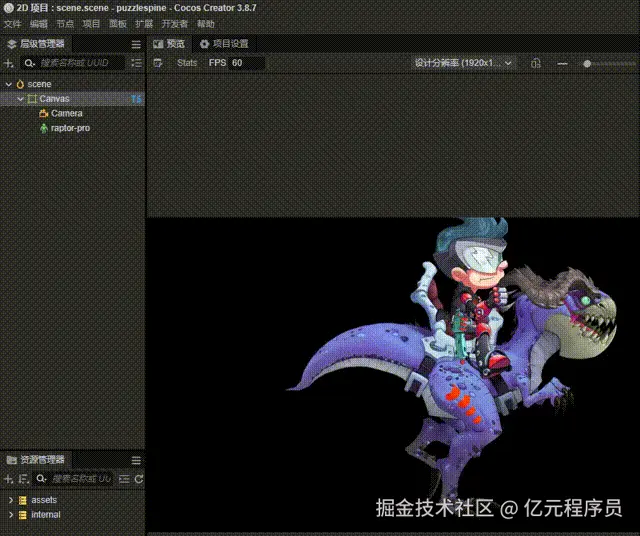Click the collapse all folders icon in assets

pyautogui.click(x=124, y=479)
